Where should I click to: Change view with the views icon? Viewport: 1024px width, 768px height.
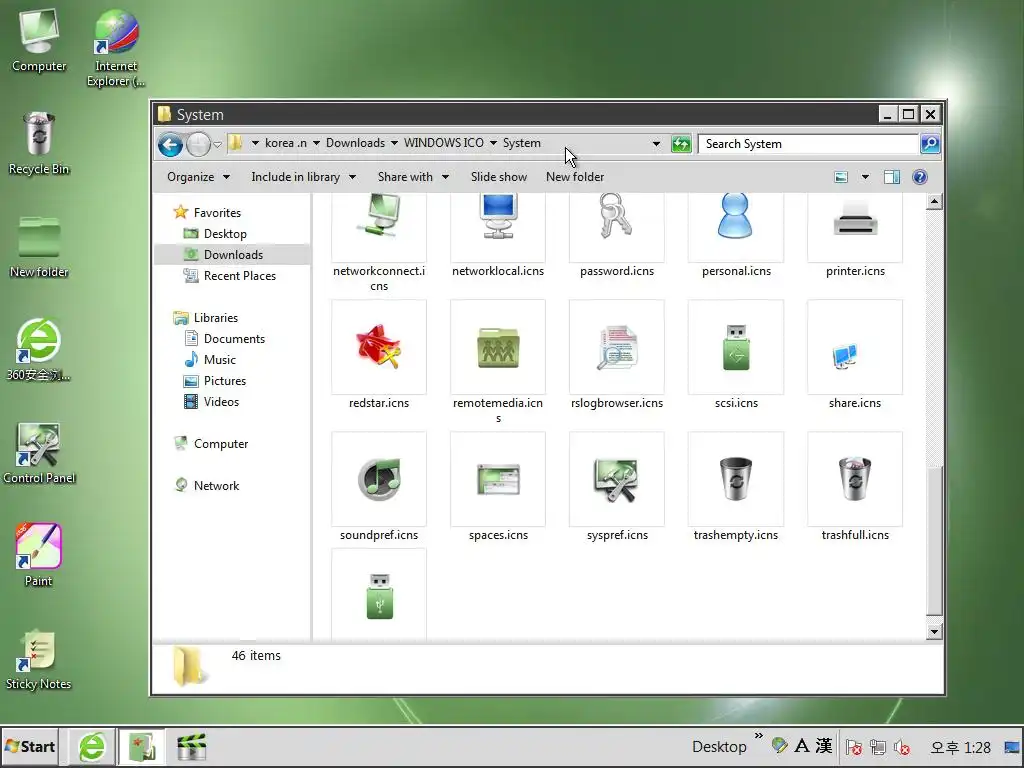click(841, 177)
